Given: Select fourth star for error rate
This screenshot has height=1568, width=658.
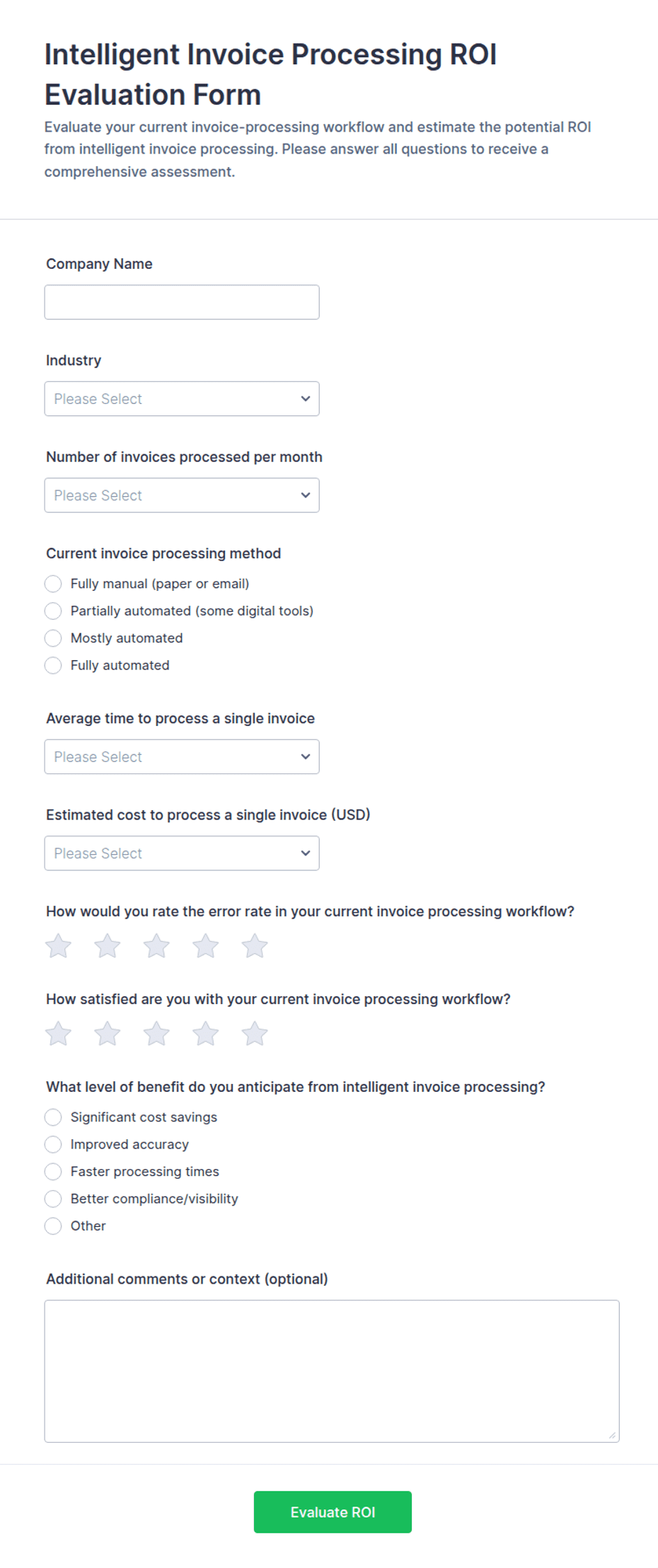Looking at the screenshot, I should coord(206,946).
